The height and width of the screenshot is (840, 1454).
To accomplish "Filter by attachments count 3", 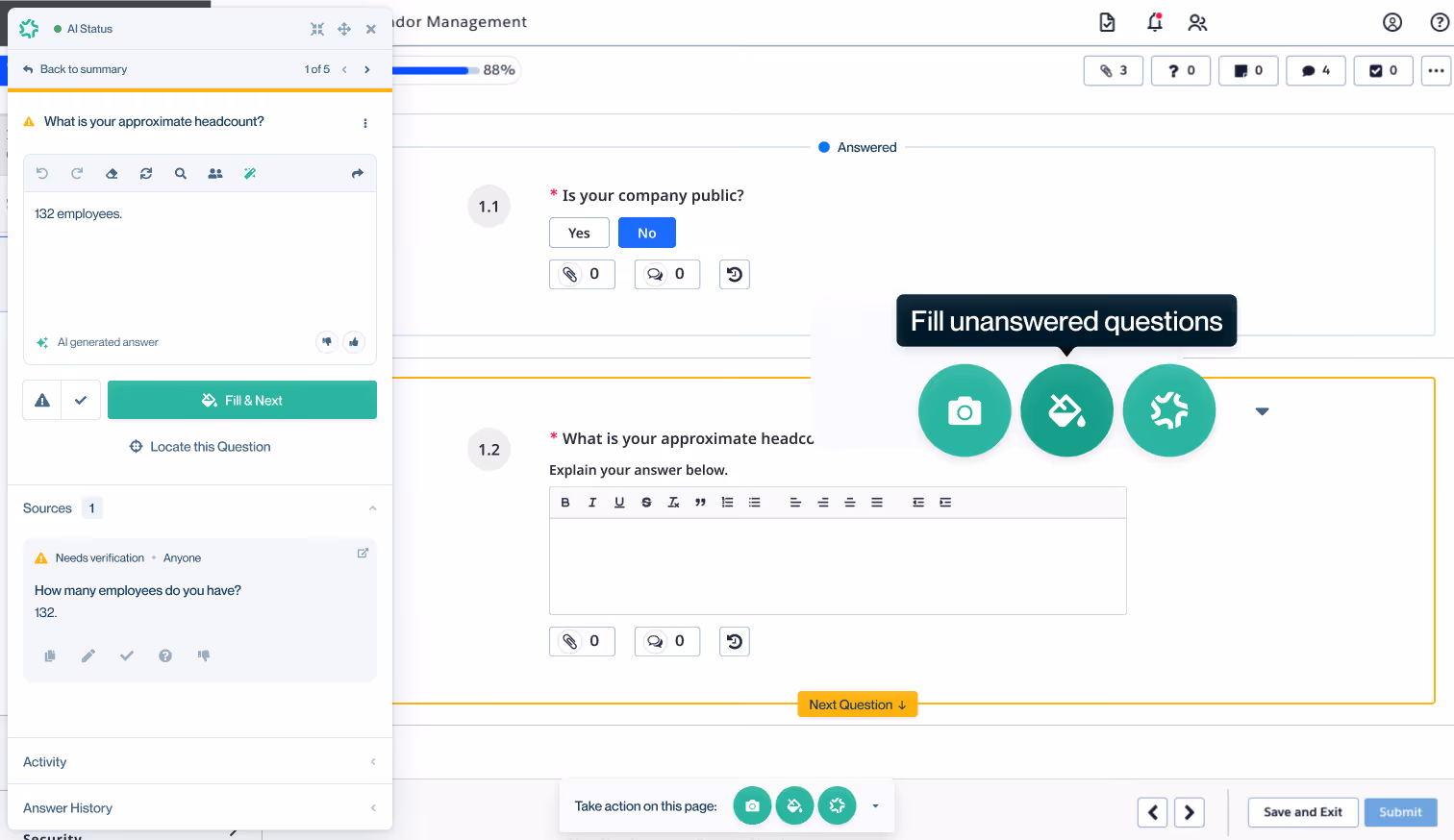I will [x=1114, y=70].
